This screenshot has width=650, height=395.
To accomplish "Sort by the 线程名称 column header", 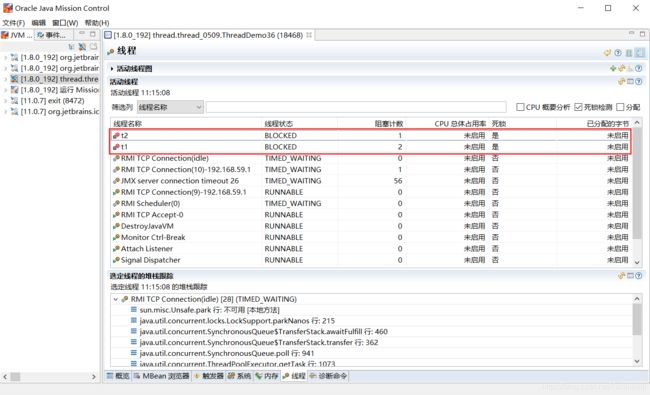I will (187, 124).
